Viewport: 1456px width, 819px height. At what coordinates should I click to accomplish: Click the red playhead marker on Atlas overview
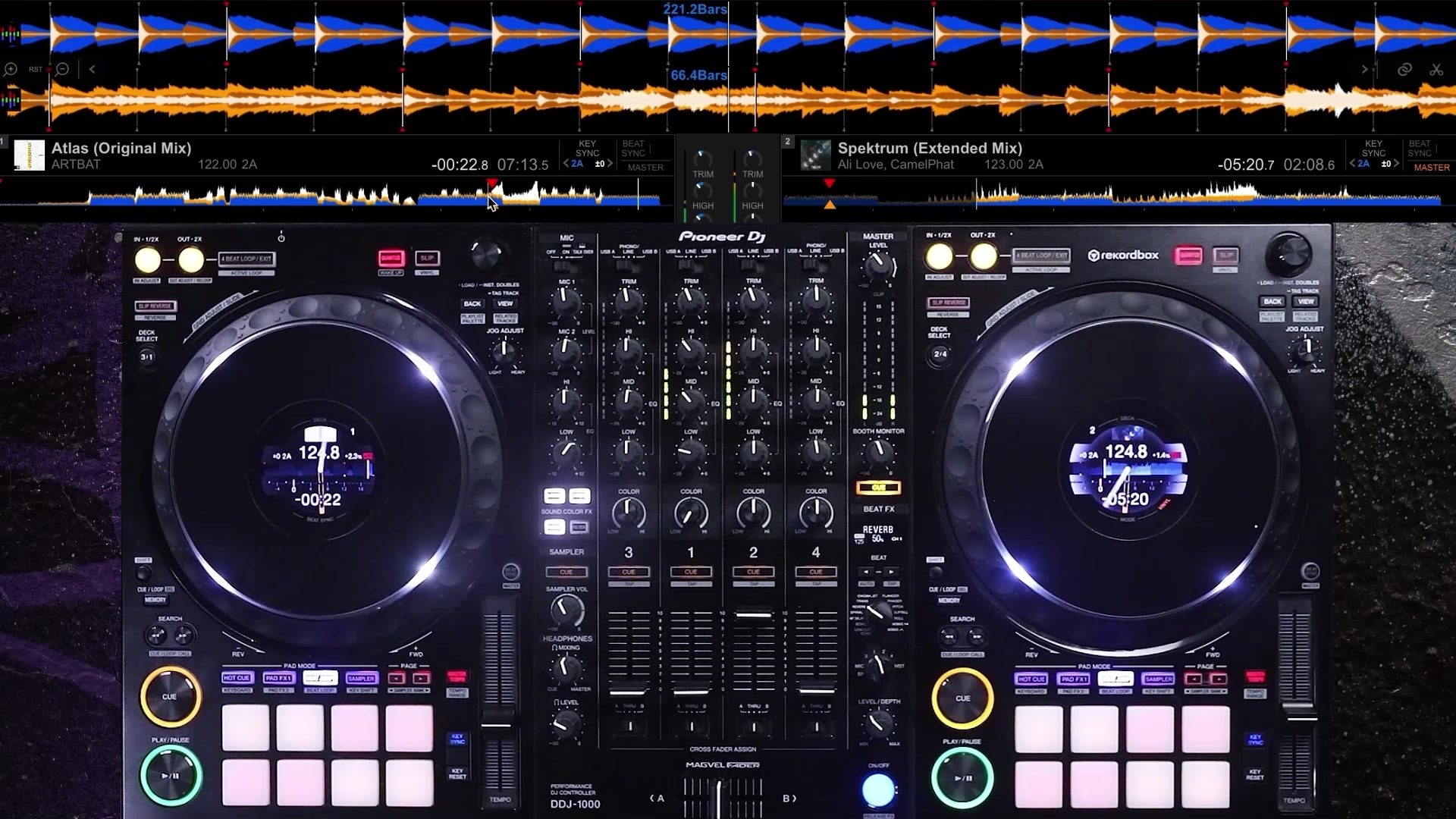pos(492,184)
